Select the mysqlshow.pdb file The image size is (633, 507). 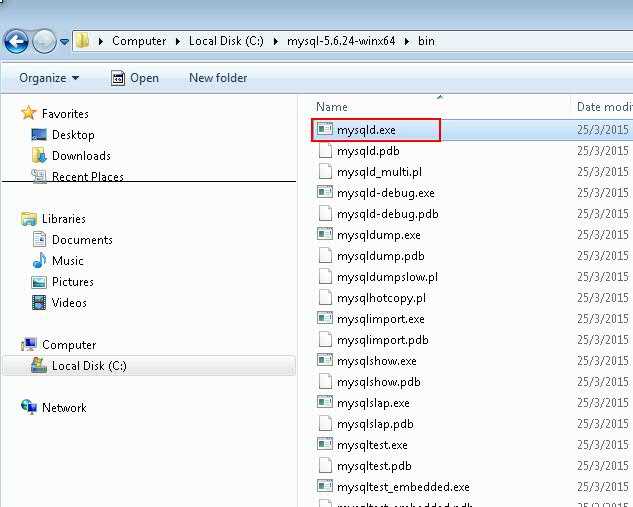(x=379, y=382)
